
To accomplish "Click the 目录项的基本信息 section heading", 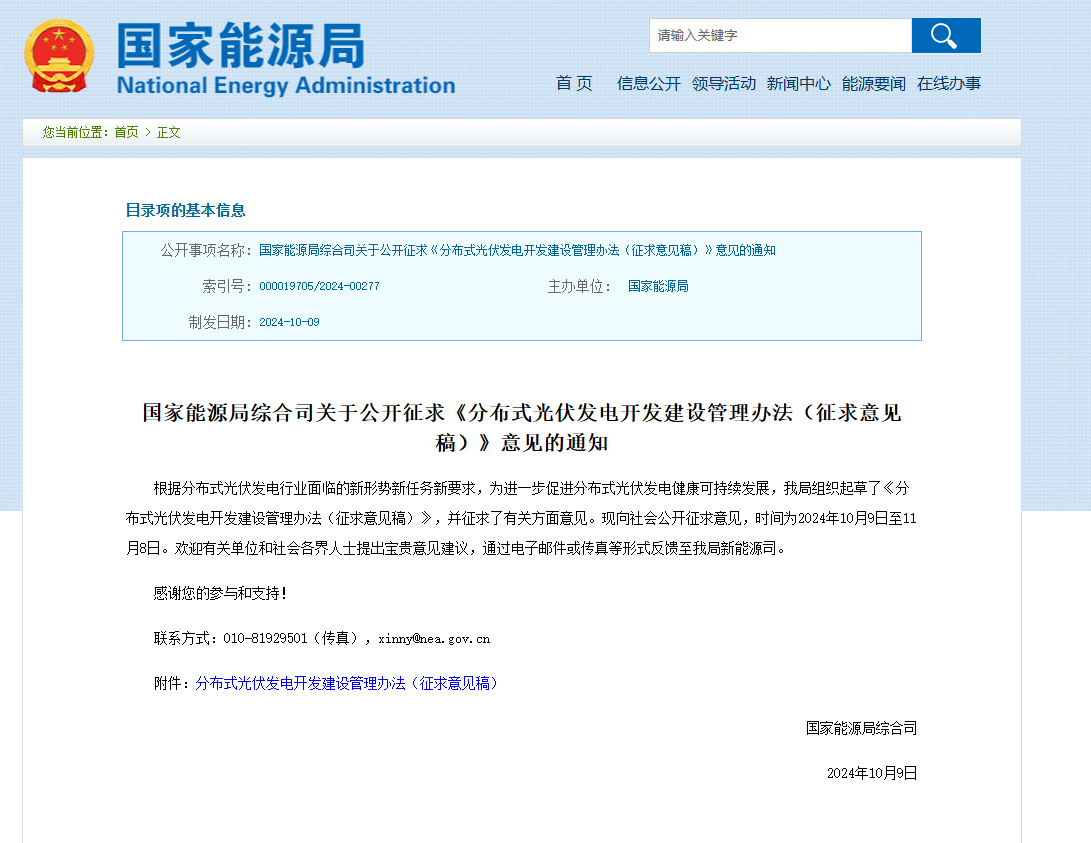I will click(x=185, y=210).
